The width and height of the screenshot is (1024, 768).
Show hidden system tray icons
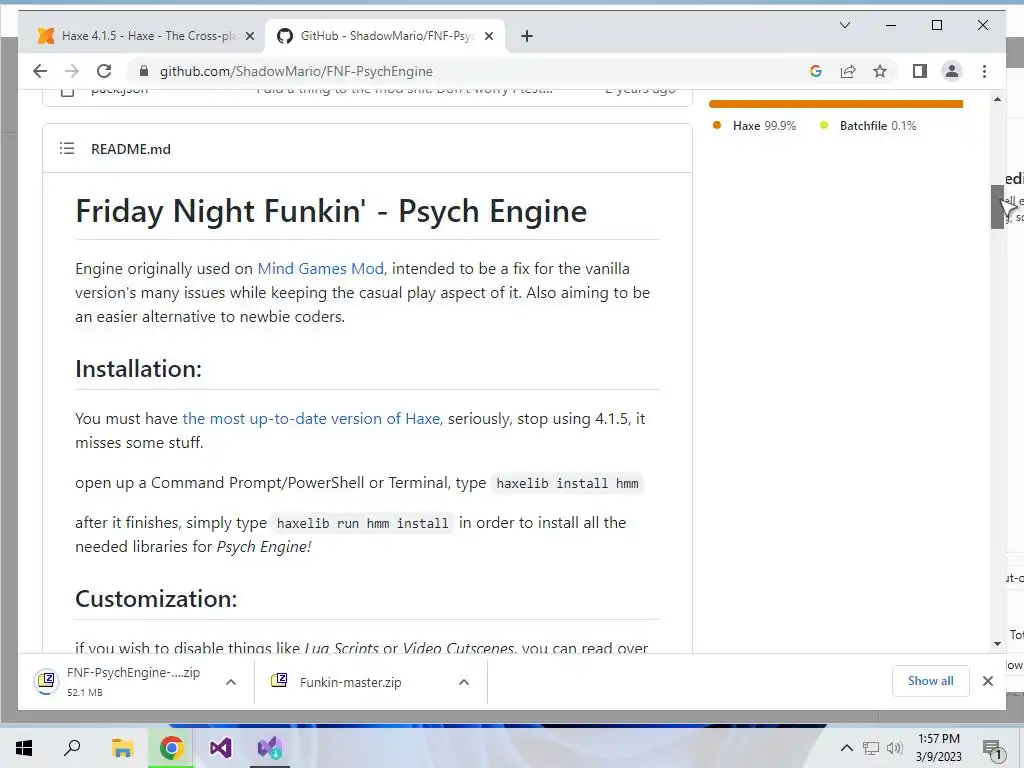tap(846, 748)
